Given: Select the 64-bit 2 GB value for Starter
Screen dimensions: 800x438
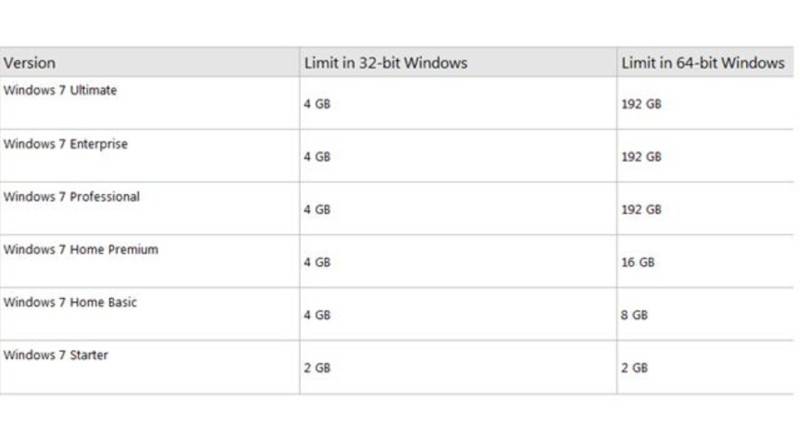Looking at the screenshot, I should 635,368.
